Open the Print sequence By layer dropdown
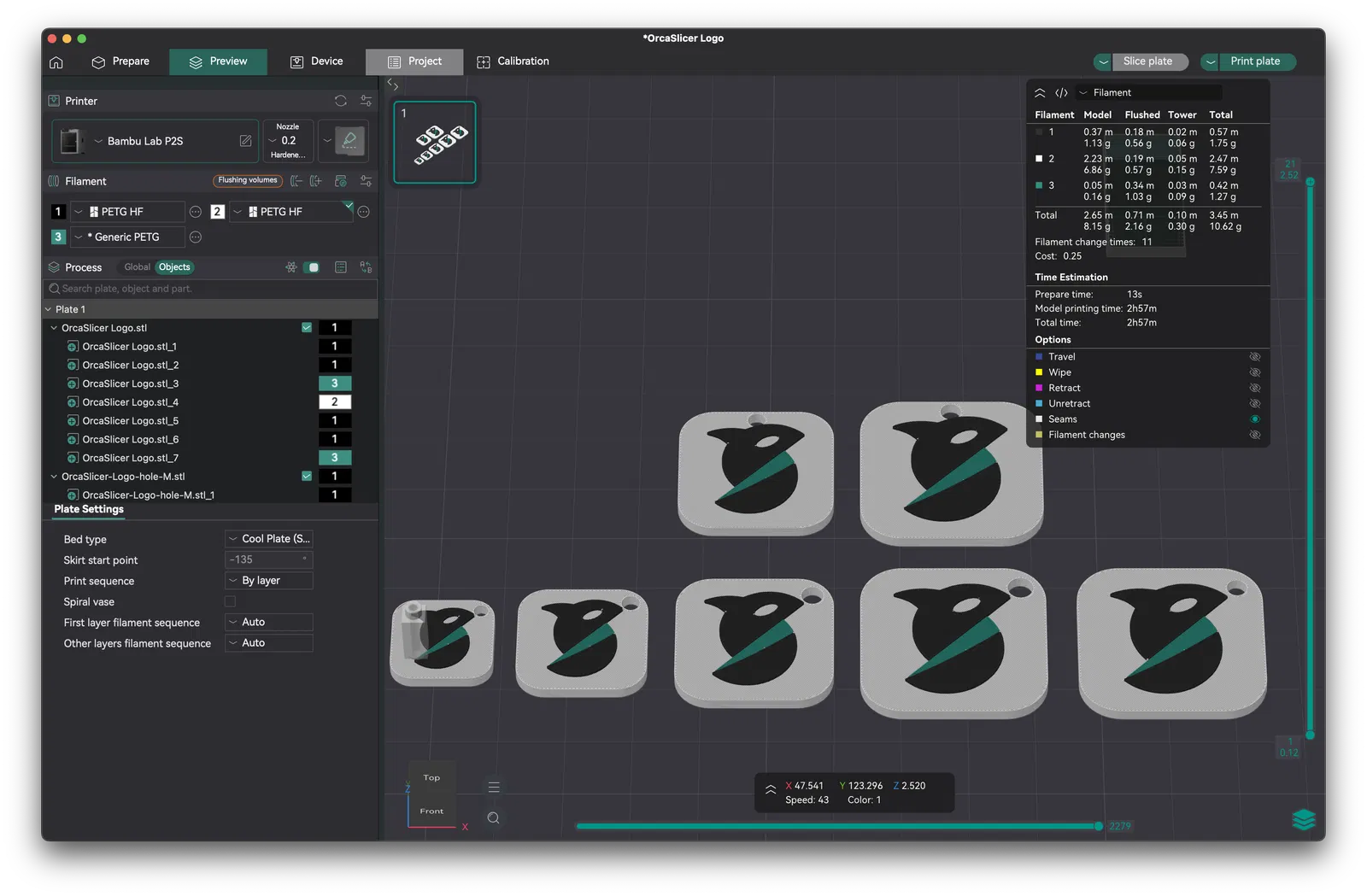Screen dimensions: 1367x896 pyautogui.click(x=269, y=581)
